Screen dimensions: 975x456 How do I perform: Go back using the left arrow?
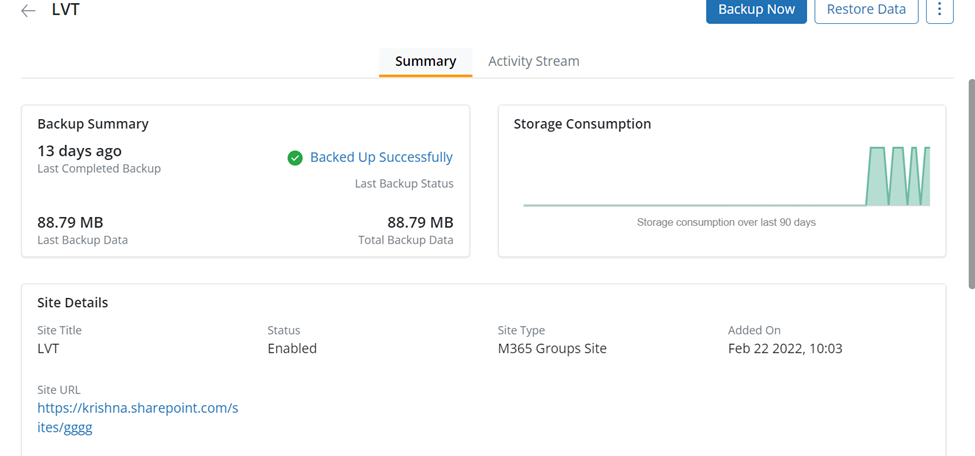point(28,11)
